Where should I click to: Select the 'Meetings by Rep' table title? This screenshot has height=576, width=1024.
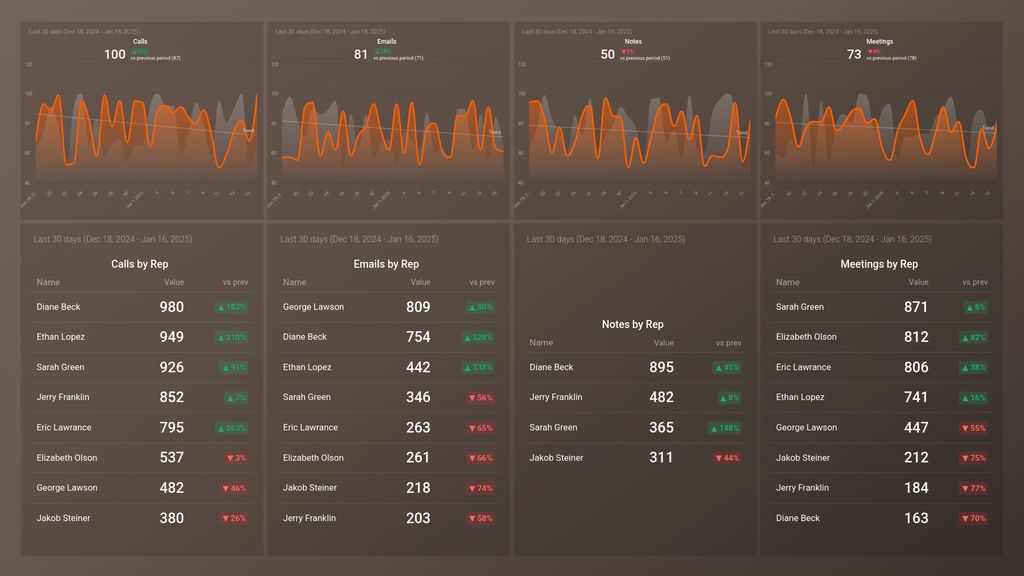tap(879, 264)
